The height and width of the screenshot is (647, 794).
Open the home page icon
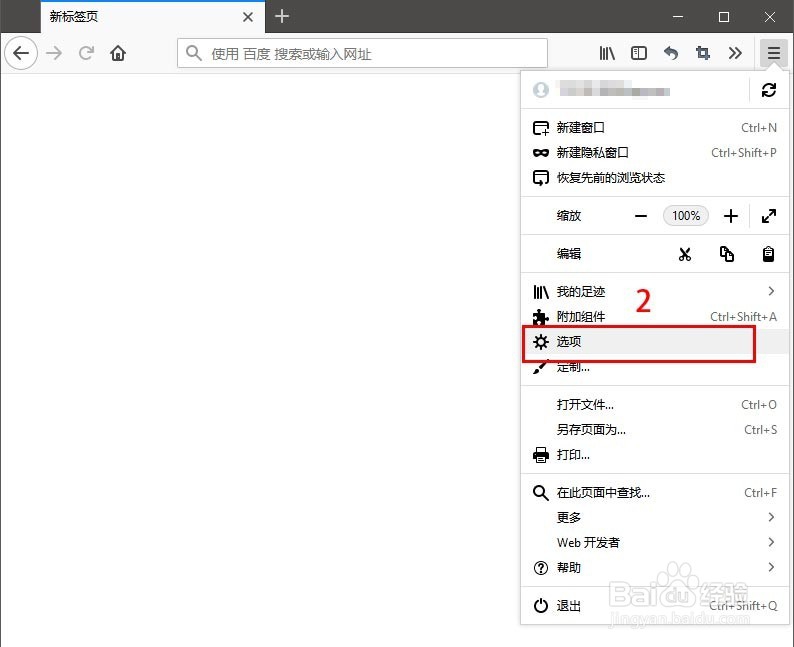[118, 53]
